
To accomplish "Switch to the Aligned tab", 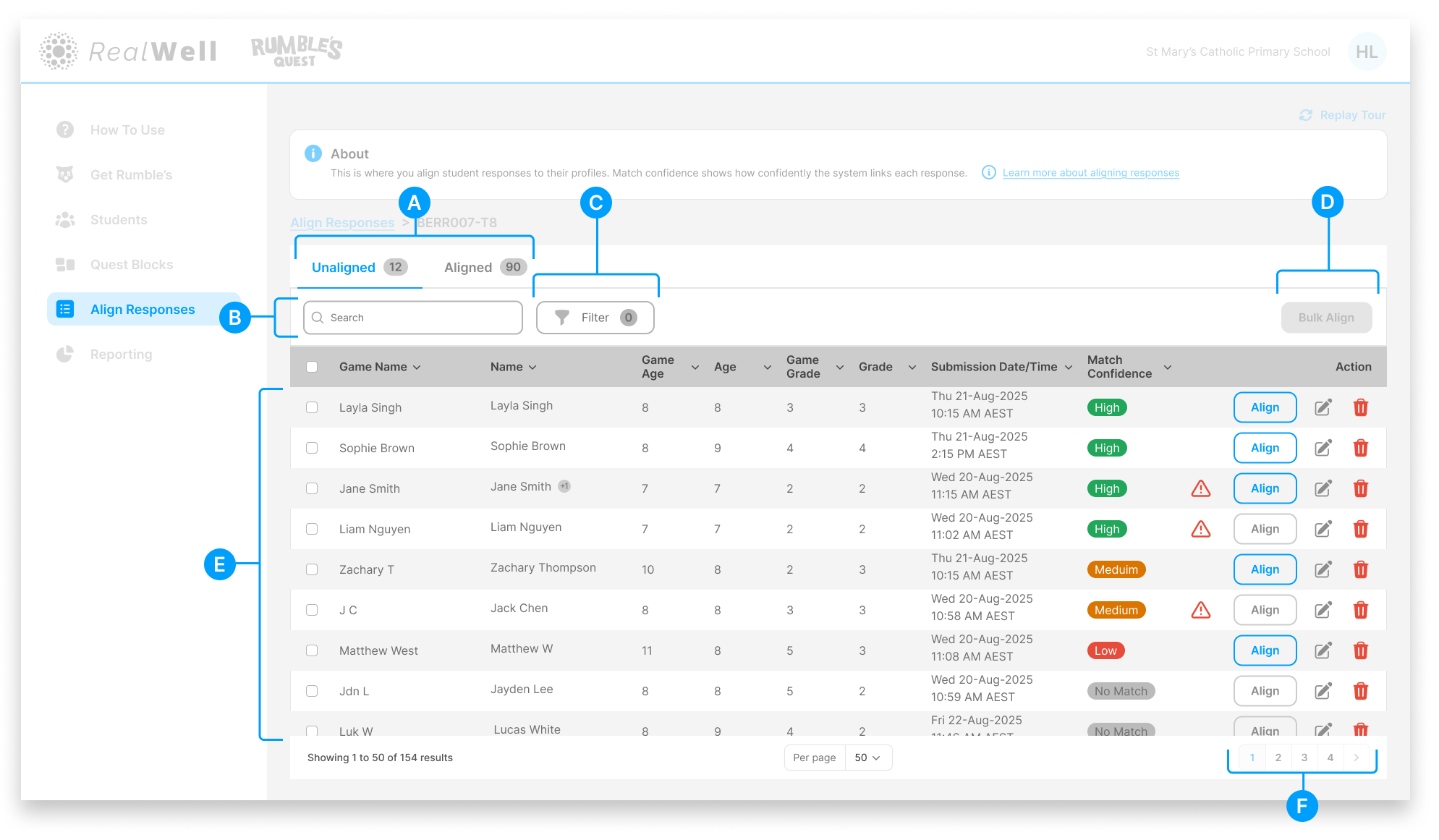I will coord(468,267).
